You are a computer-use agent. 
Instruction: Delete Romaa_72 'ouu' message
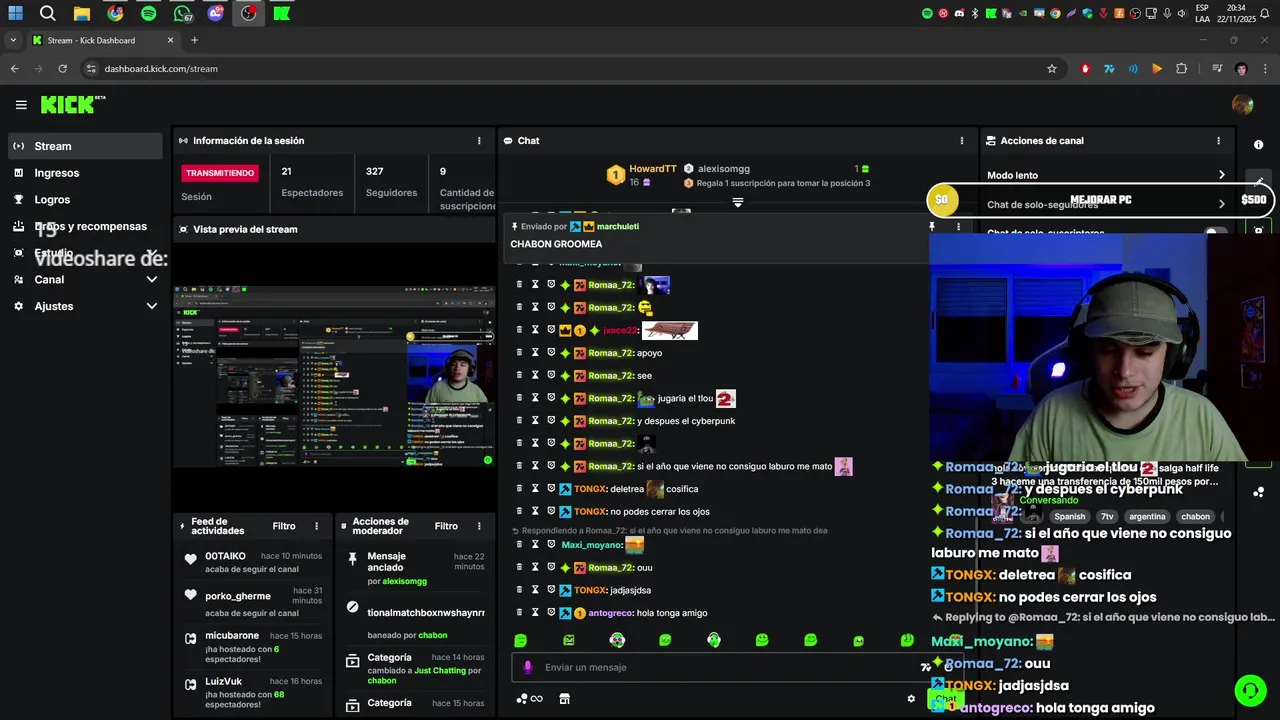[x=519, y=568]
